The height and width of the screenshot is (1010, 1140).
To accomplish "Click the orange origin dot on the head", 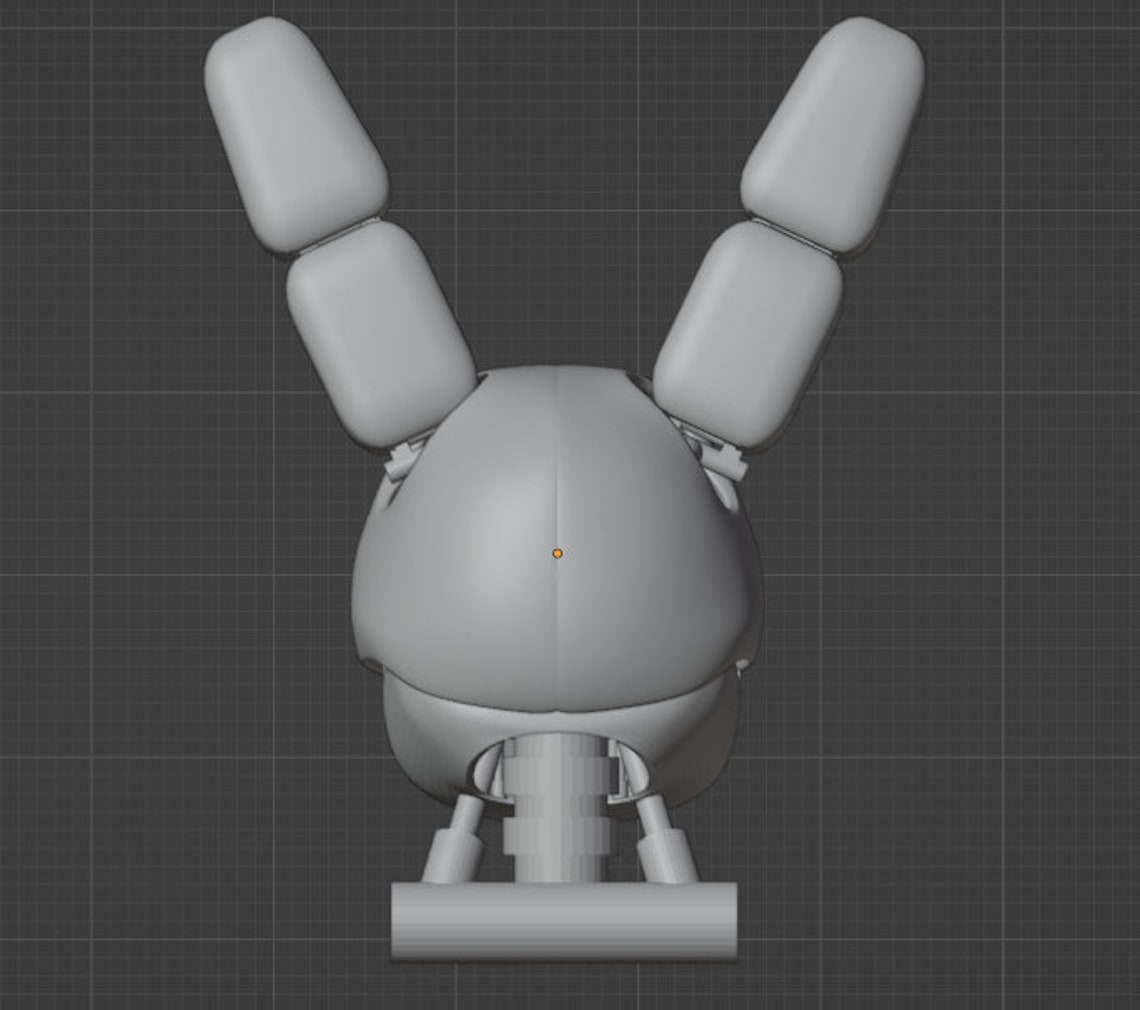I will 558,553.
